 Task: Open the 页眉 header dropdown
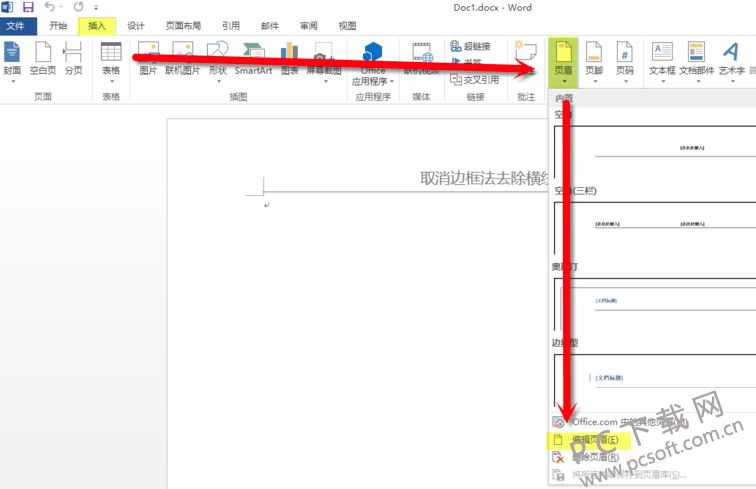point(563,59)
